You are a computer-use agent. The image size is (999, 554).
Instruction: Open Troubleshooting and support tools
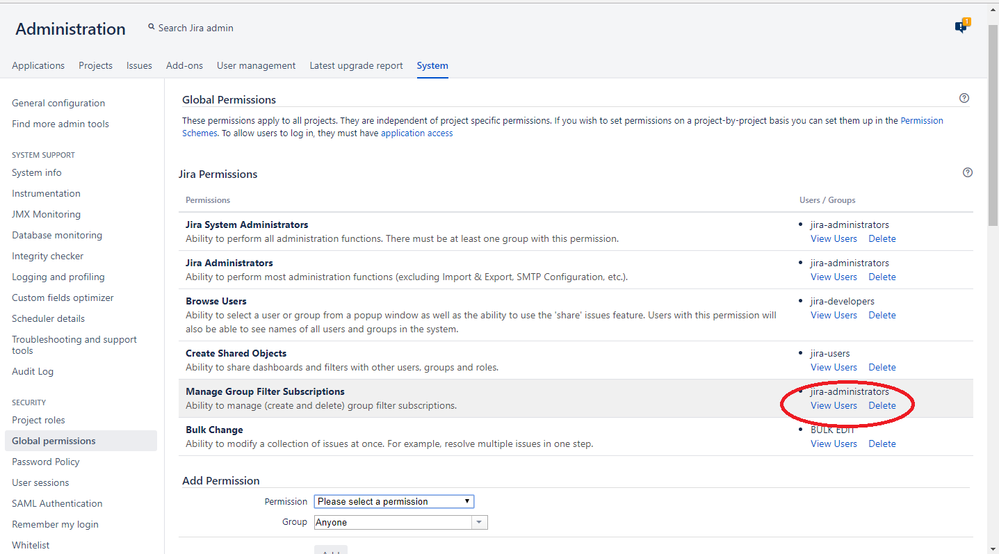[x=74, y=345]
